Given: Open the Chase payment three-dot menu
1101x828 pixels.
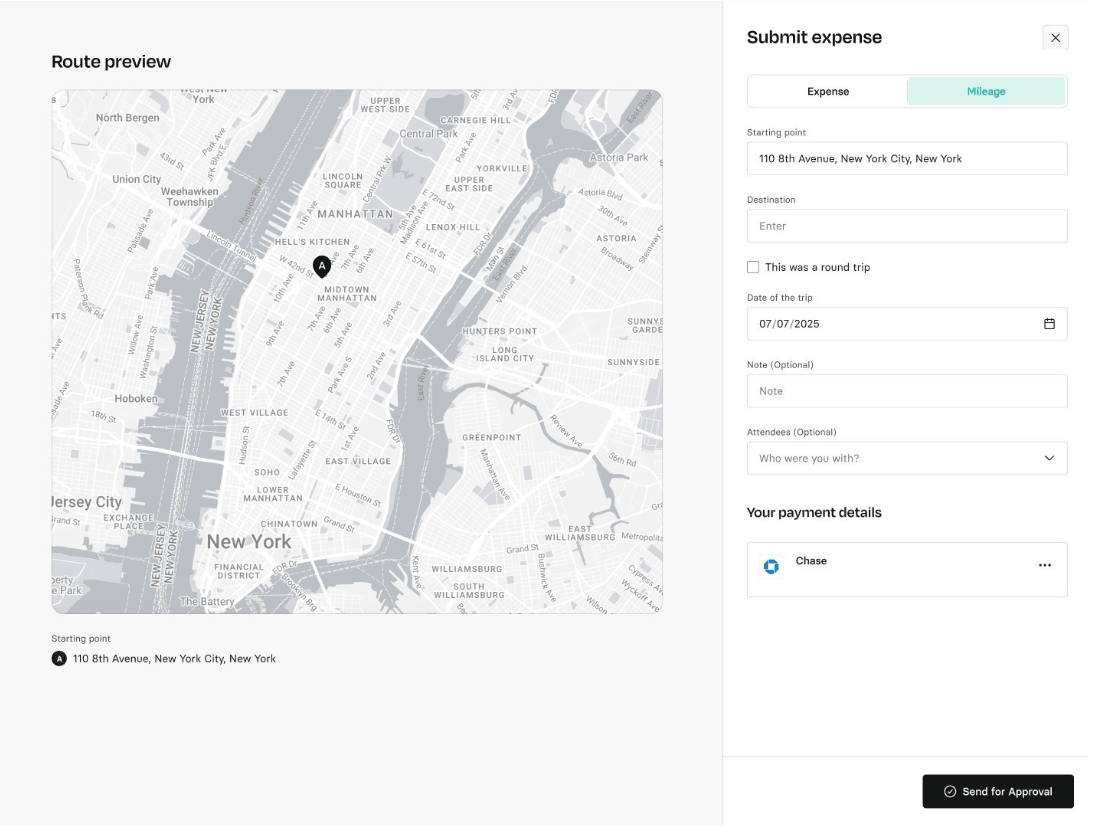Looking at the screenshot, I should point(1044,566).
